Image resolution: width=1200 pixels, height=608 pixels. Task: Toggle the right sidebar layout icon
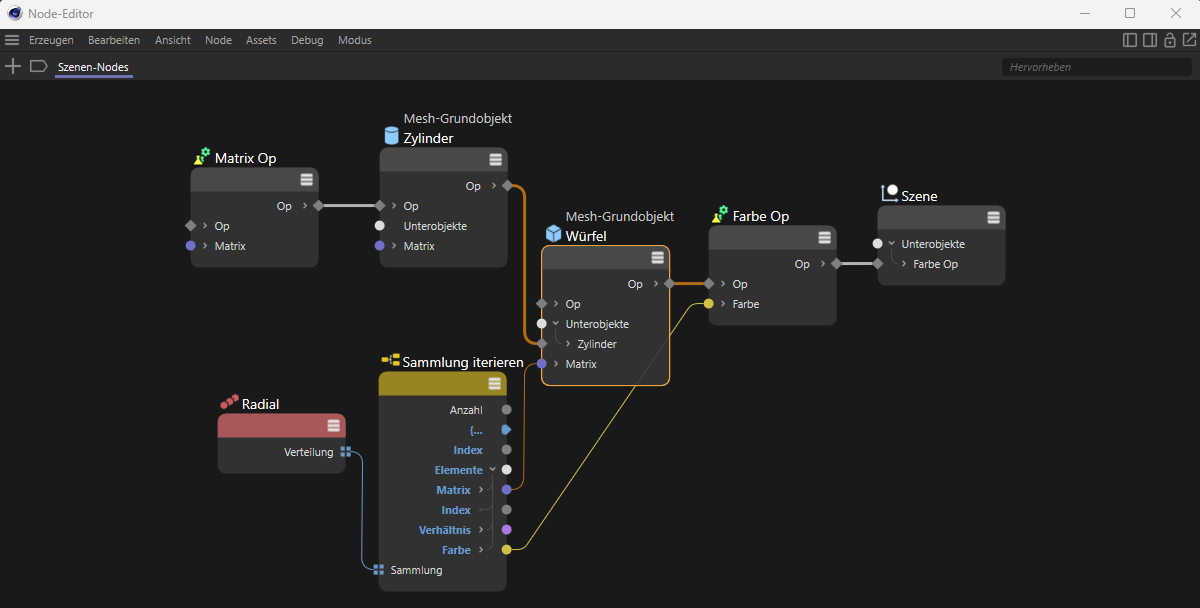click(x=1150, y=40)
